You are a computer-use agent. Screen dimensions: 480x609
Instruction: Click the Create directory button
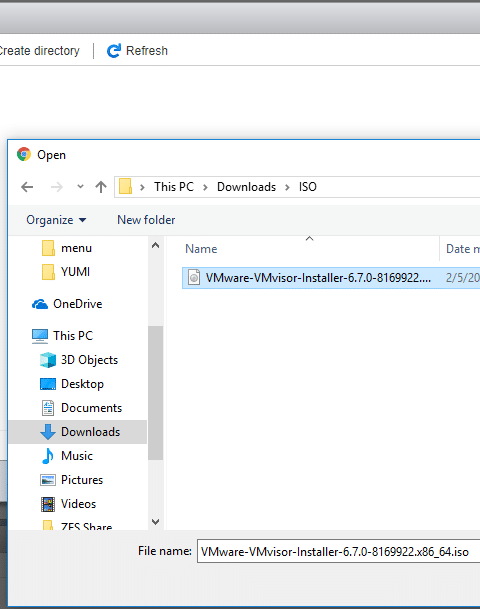pos(39,51)
